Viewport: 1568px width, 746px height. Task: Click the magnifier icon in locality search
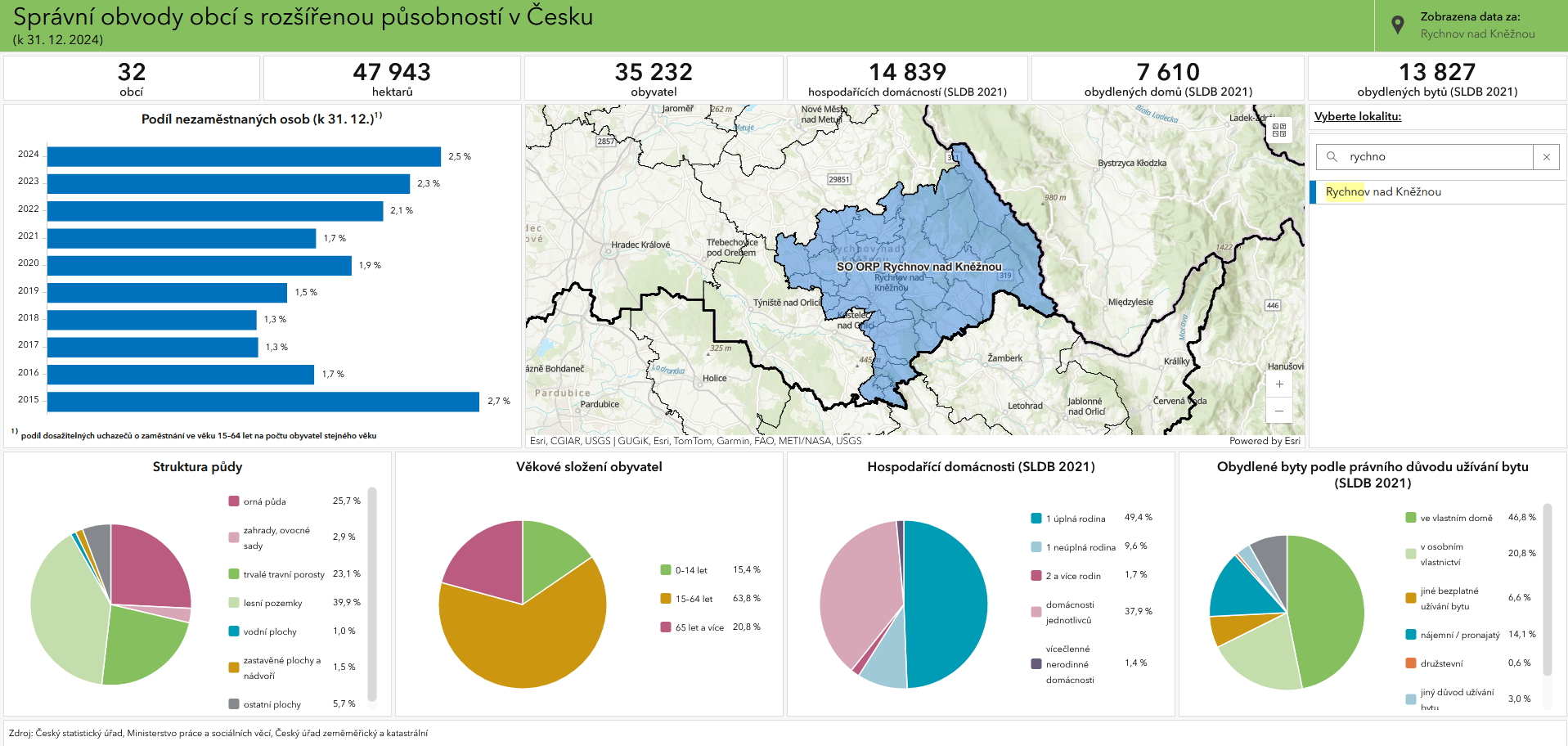click(x=1332, y=157)
